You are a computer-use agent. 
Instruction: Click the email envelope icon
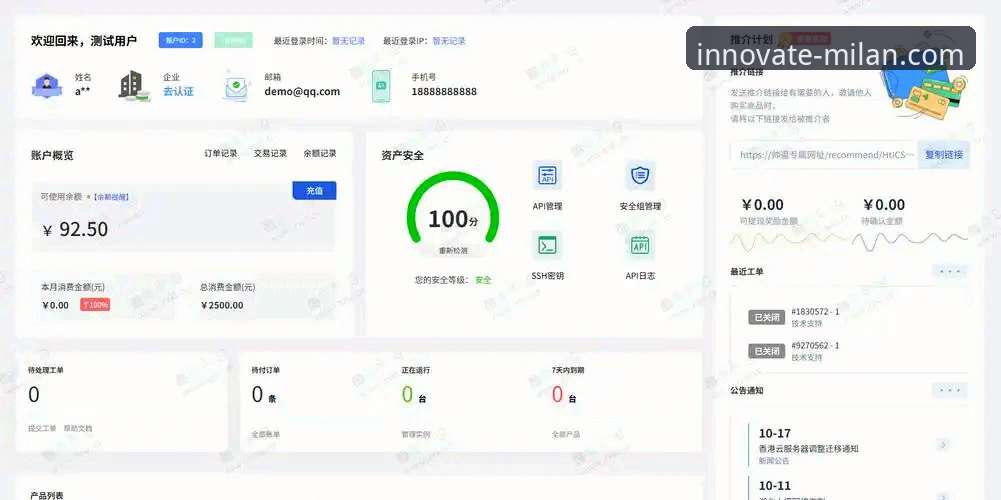236,86
